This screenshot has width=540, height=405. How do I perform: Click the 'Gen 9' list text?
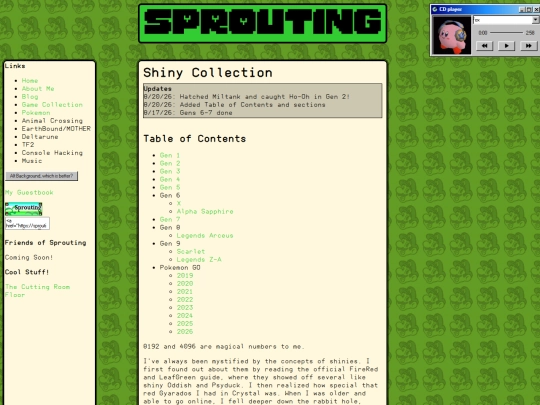point(170,243)
